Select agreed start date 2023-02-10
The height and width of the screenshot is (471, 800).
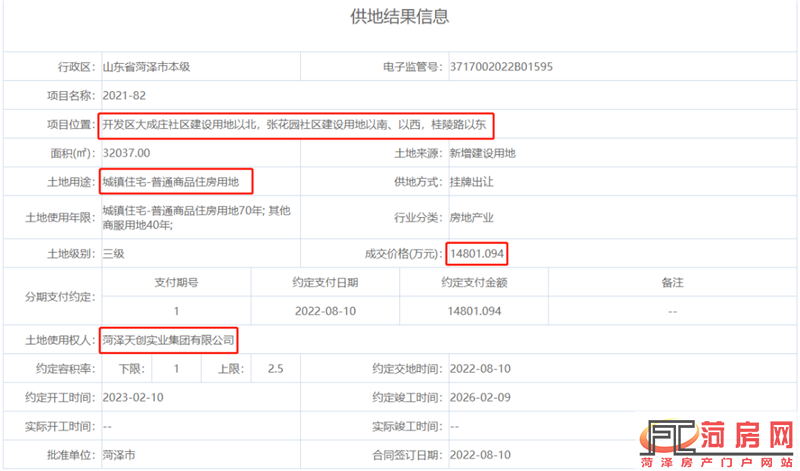click(x=133, y=398)
